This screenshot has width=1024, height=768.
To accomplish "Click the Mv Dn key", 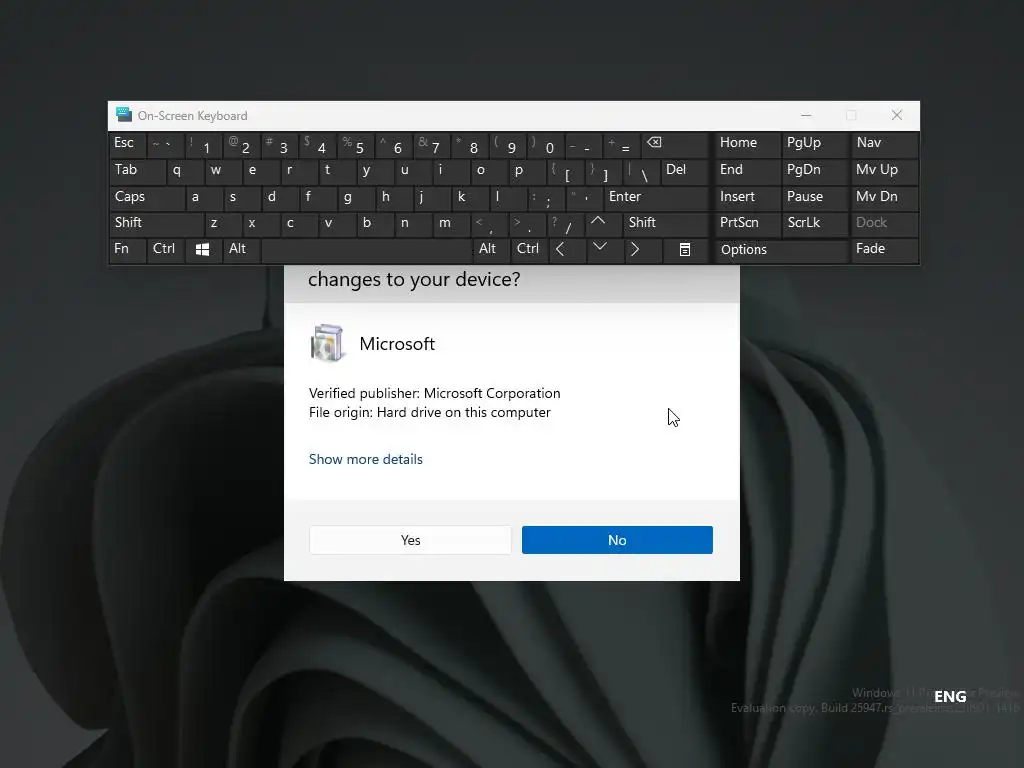I will pyautogui.click(x=884, y=197).
